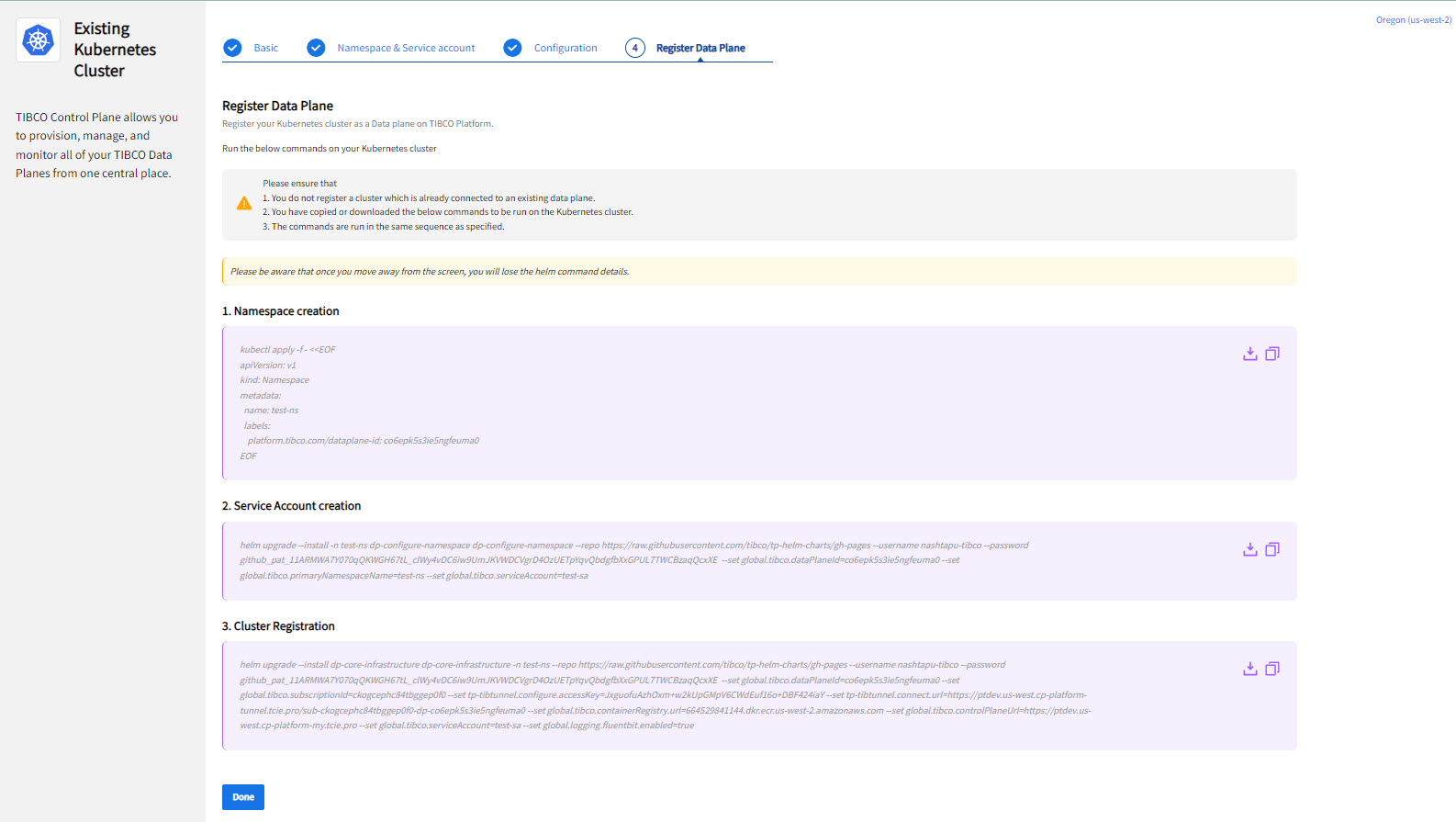The width and height of the screenshot is (1456, 822).
Task: Click the '3. Cluster Registration' heading
Action: click(x=279, y=626)
